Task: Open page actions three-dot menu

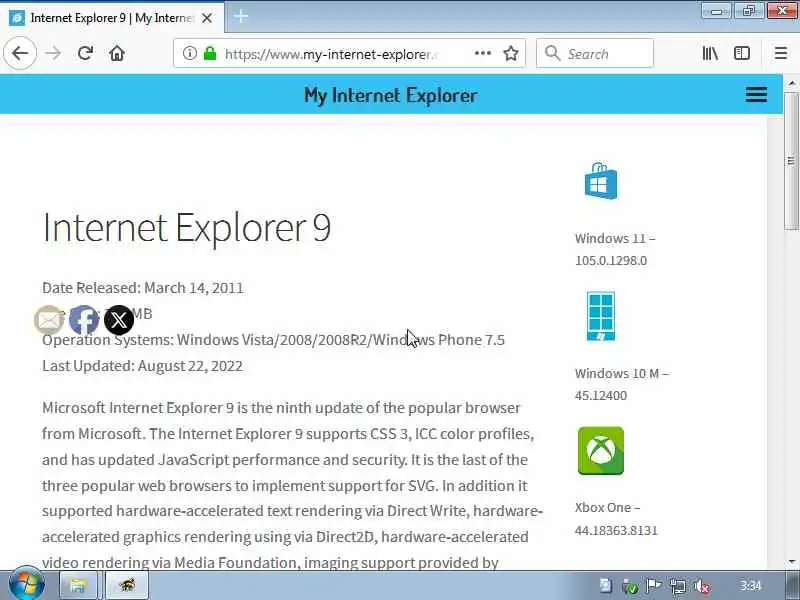Action: 483,53
